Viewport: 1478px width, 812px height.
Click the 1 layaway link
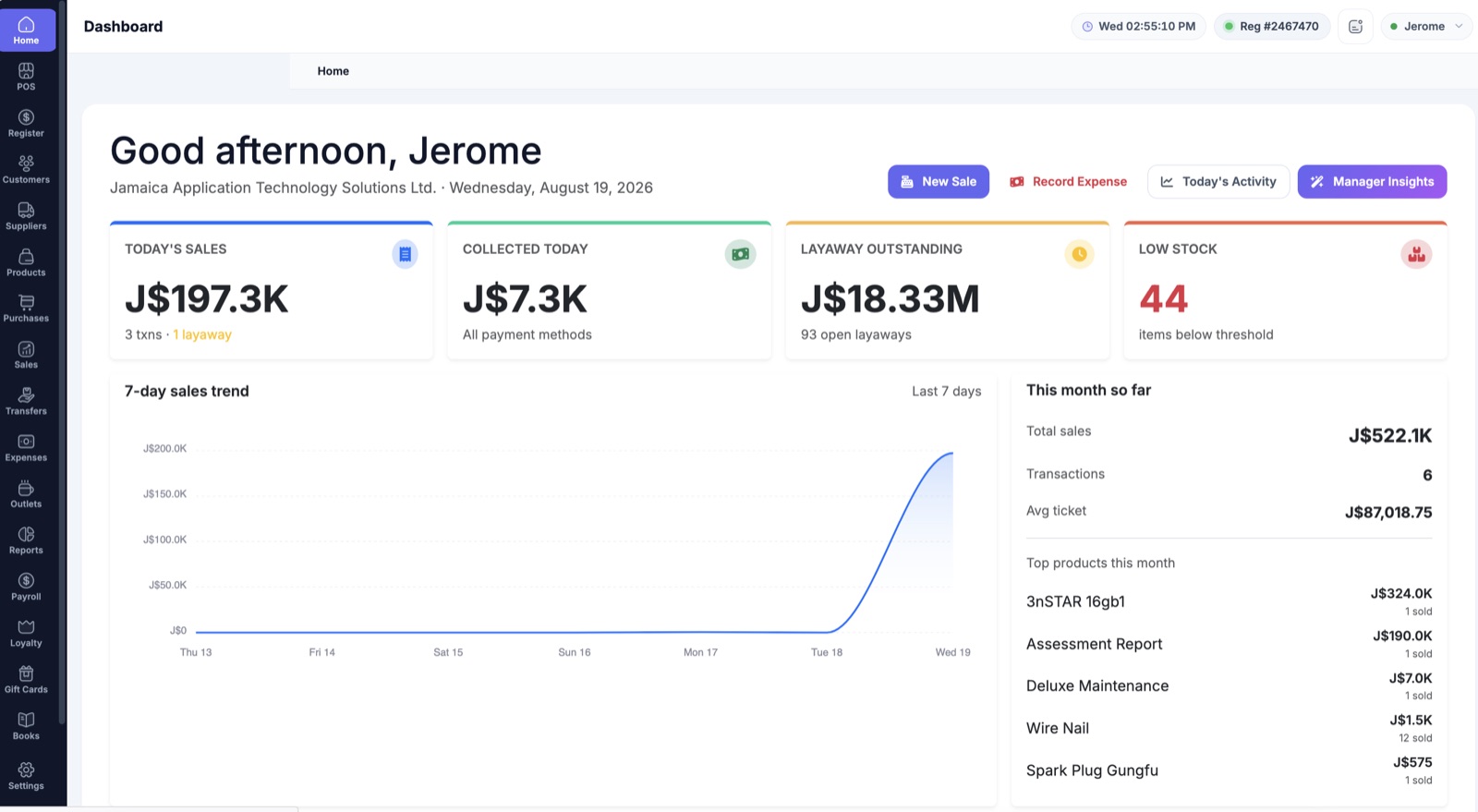point(202,334)
